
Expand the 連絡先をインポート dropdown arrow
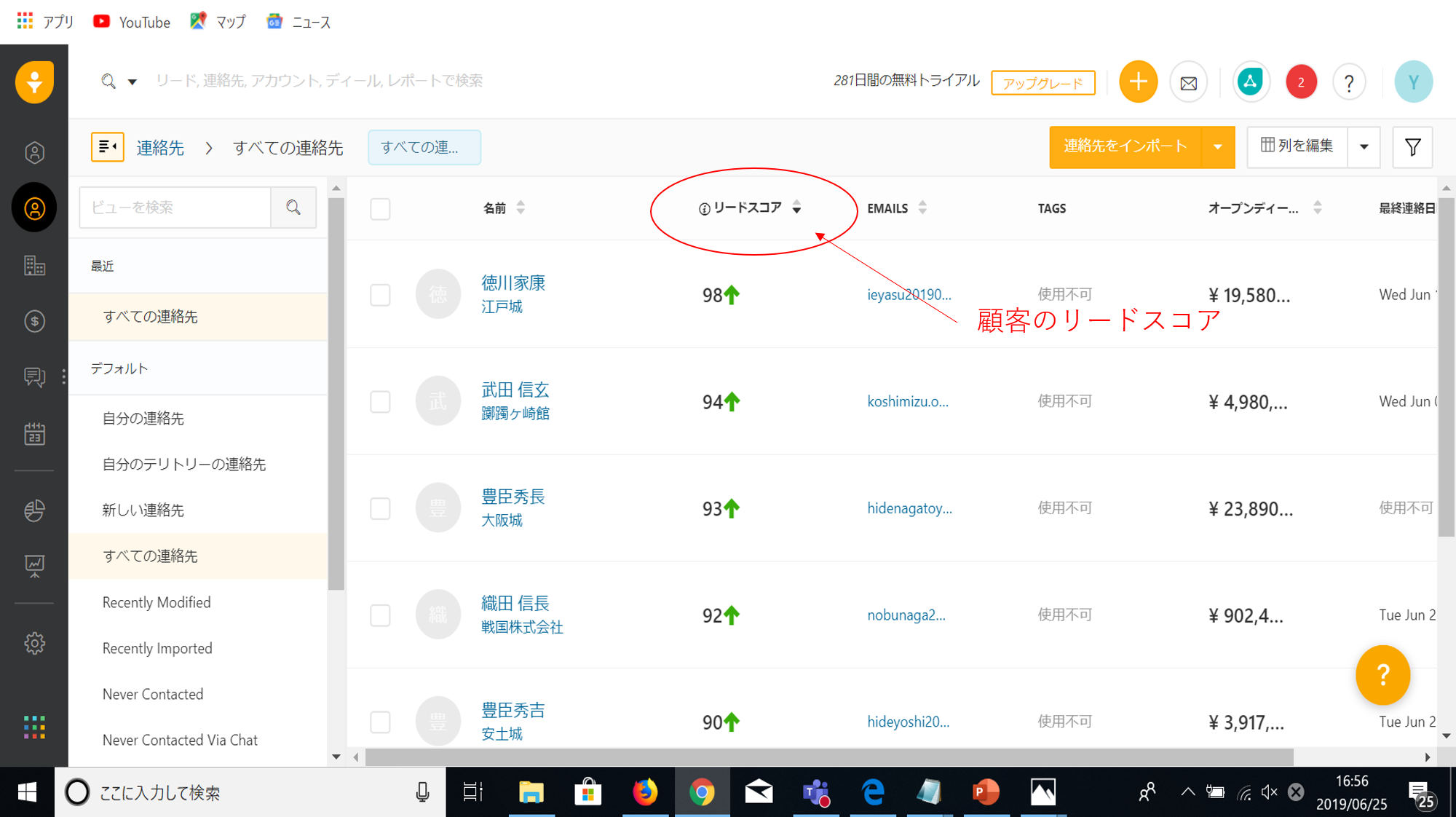point(1217,147)
